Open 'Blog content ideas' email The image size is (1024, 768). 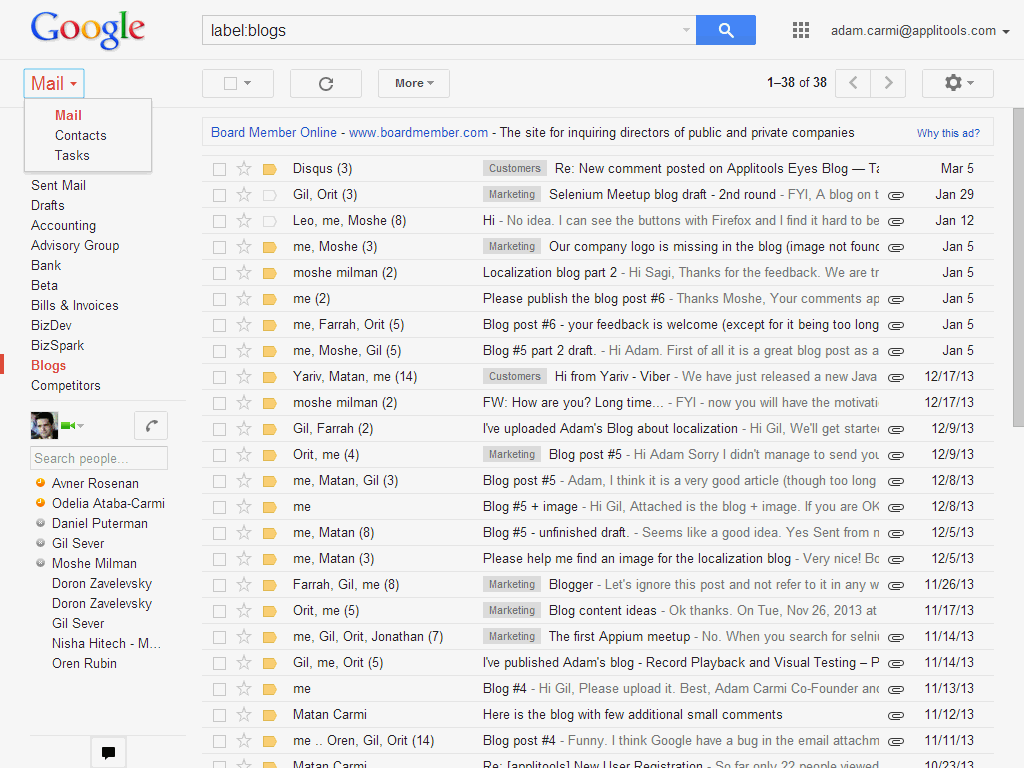[603, 611]
